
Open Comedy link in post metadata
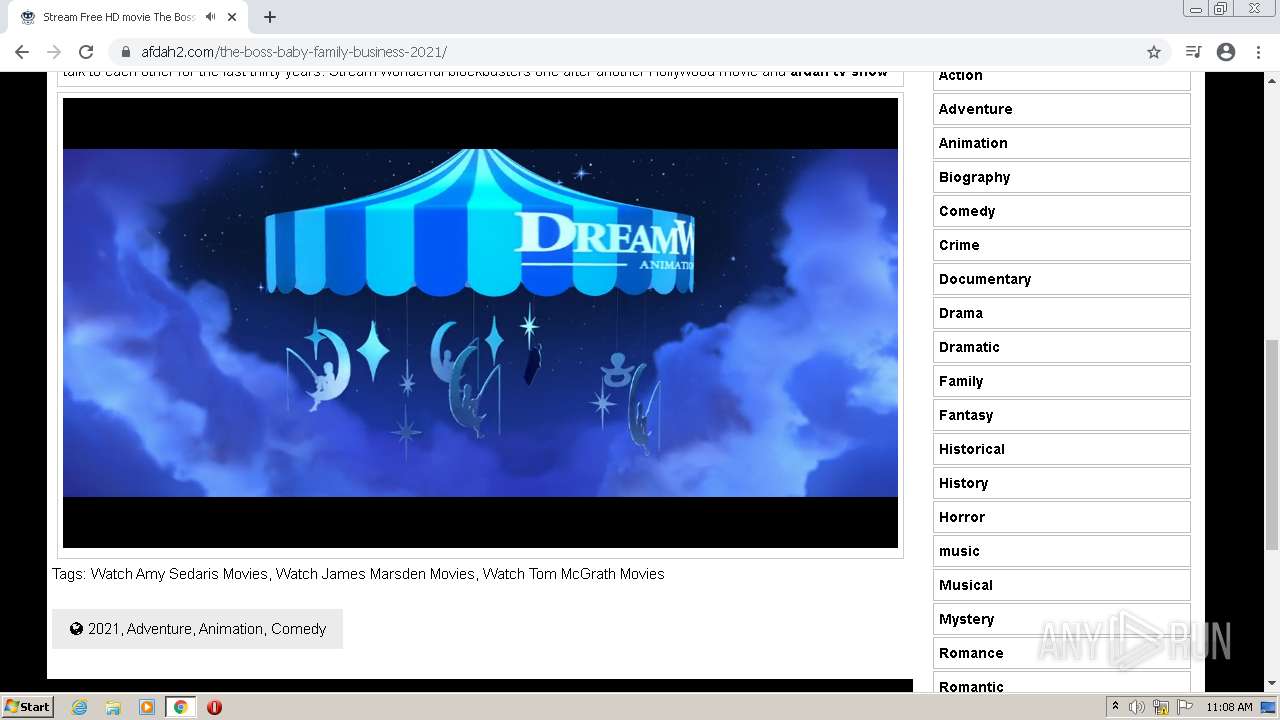299,629
